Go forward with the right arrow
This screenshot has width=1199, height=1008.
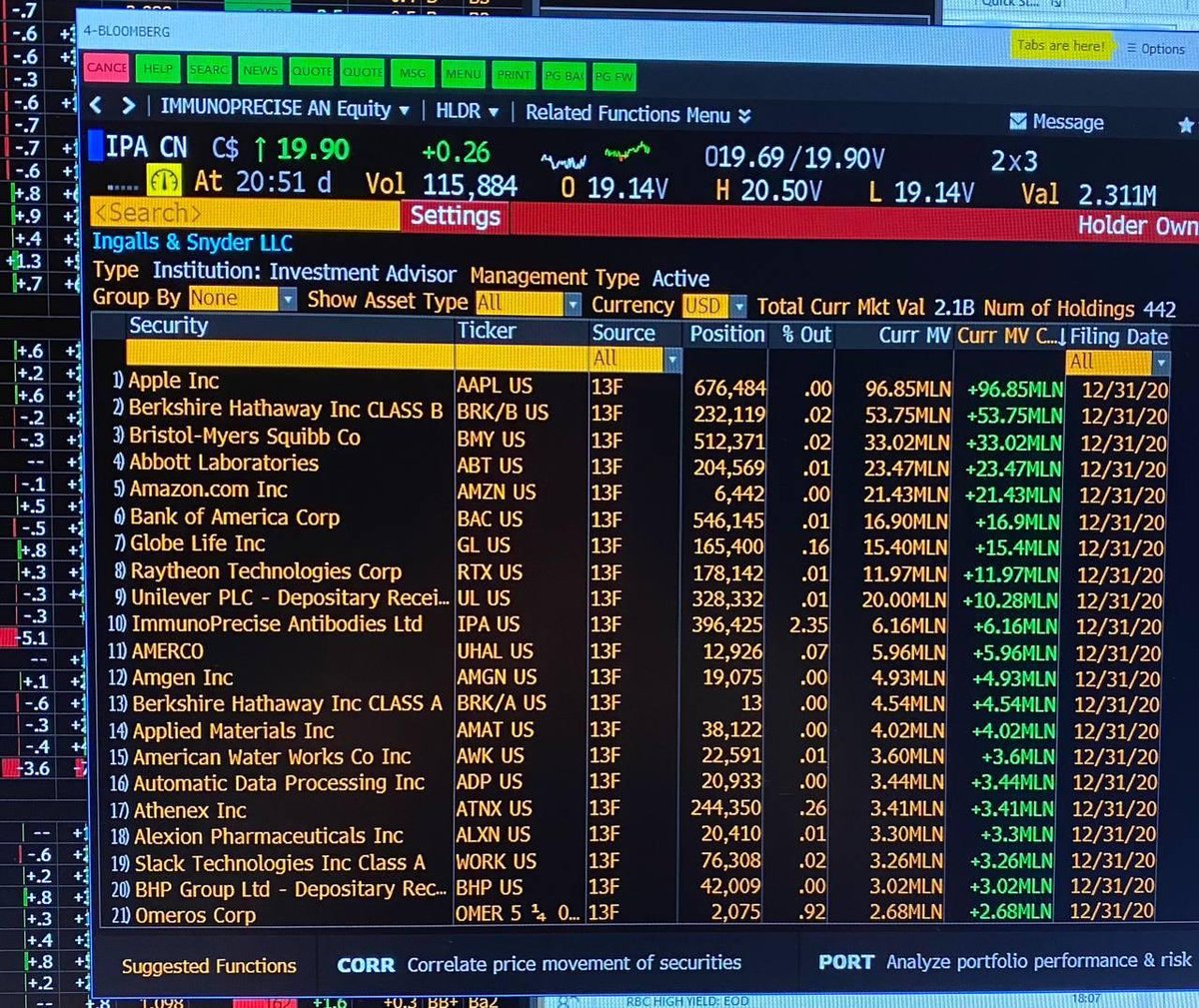pyautogui.click(x=128, y=106)
